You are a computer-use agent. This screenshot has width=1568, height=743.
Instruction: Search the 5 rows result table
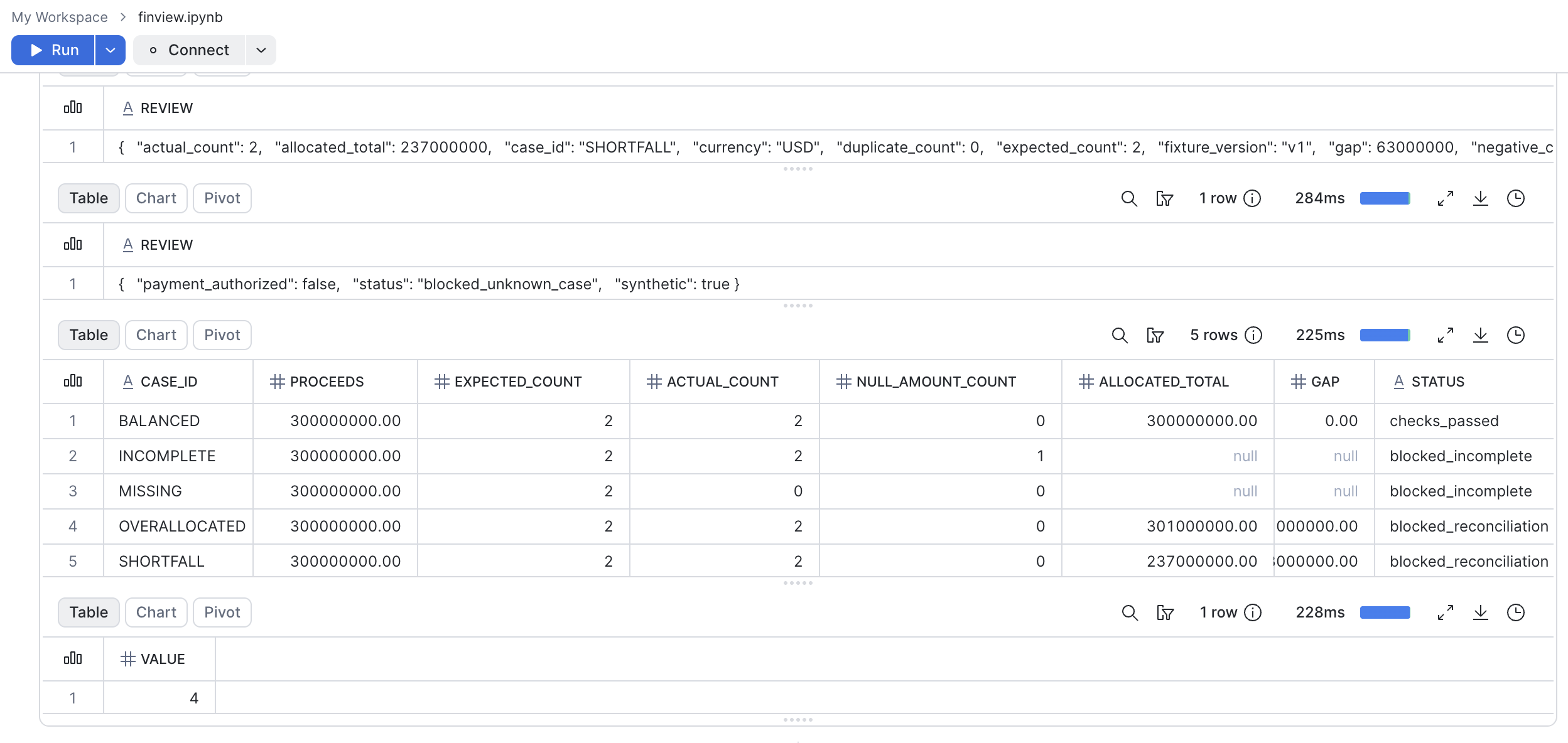1120,336
